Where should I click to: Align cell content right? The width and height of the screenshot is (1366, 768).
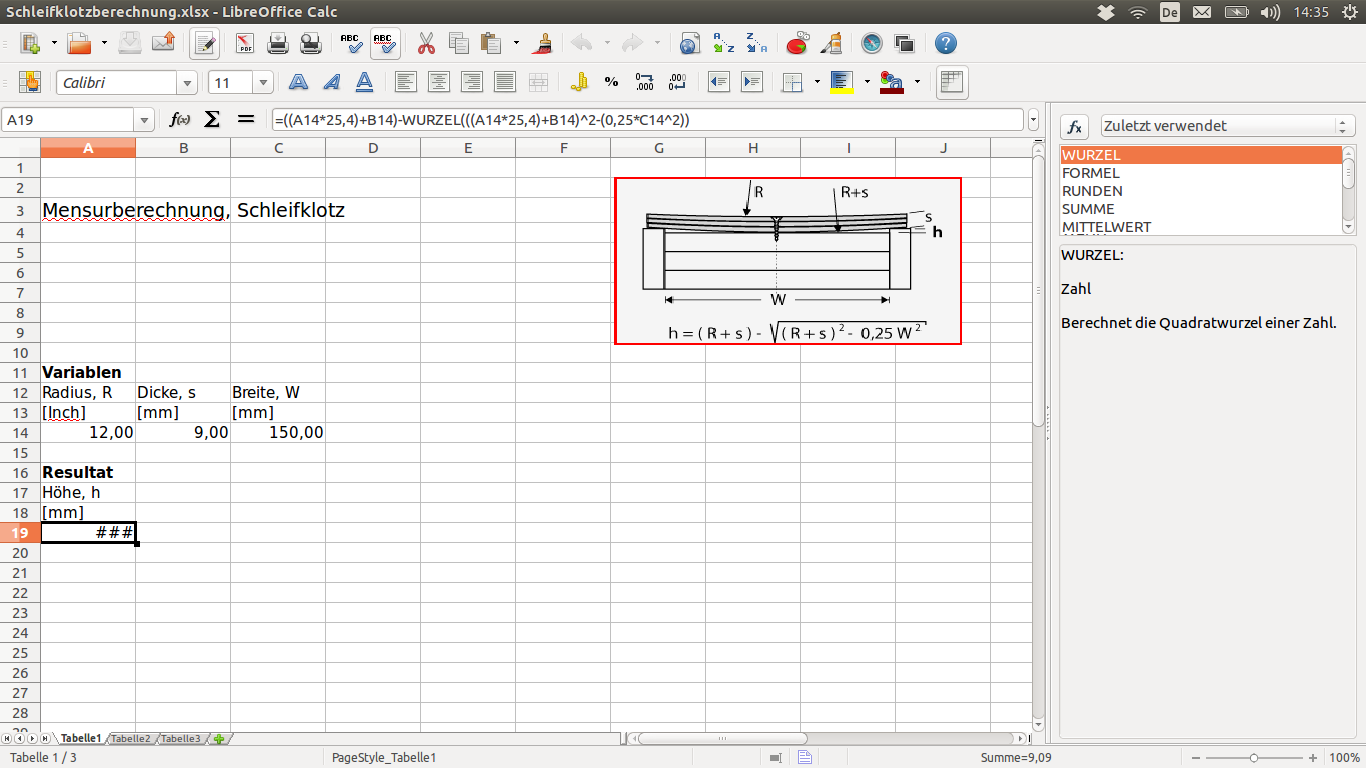(x=472, y=83)
